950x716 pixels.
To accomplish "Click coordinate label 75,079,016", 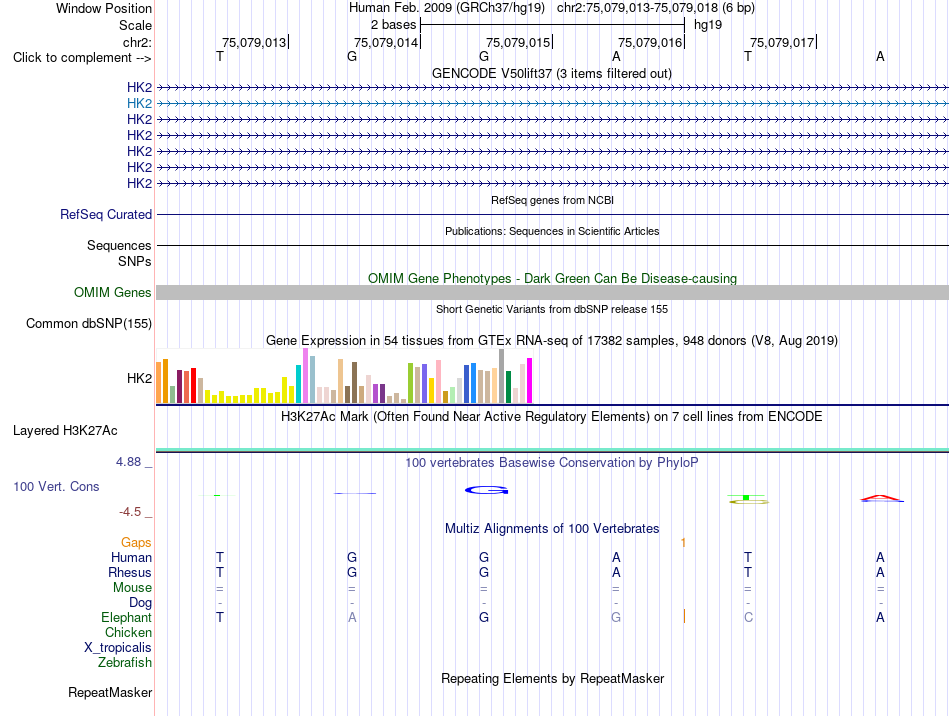I will coord(650,42).
